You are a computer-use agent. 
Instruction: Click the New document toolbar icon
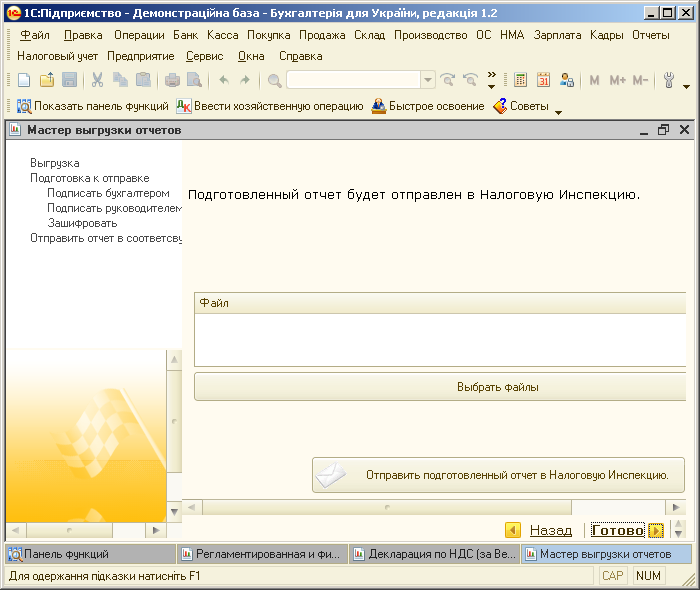[24, 80]
